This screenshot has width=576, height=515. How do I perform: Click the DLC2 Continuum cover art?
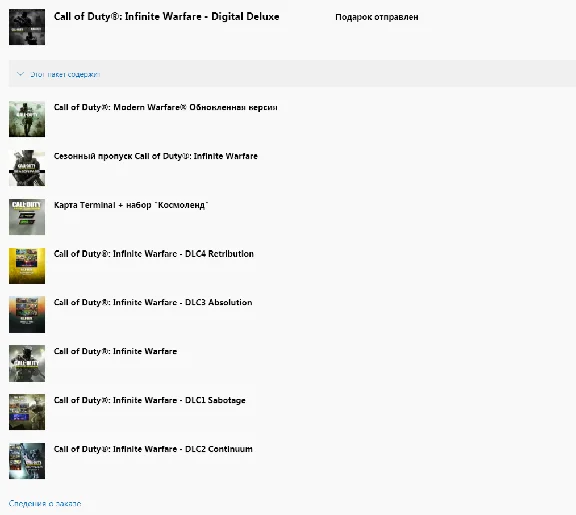(27, 461)
